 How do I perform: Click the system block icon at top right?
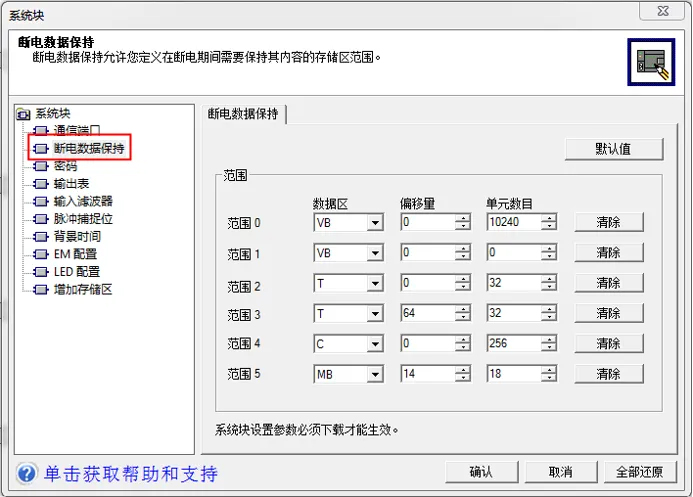[x=648, y=63]
